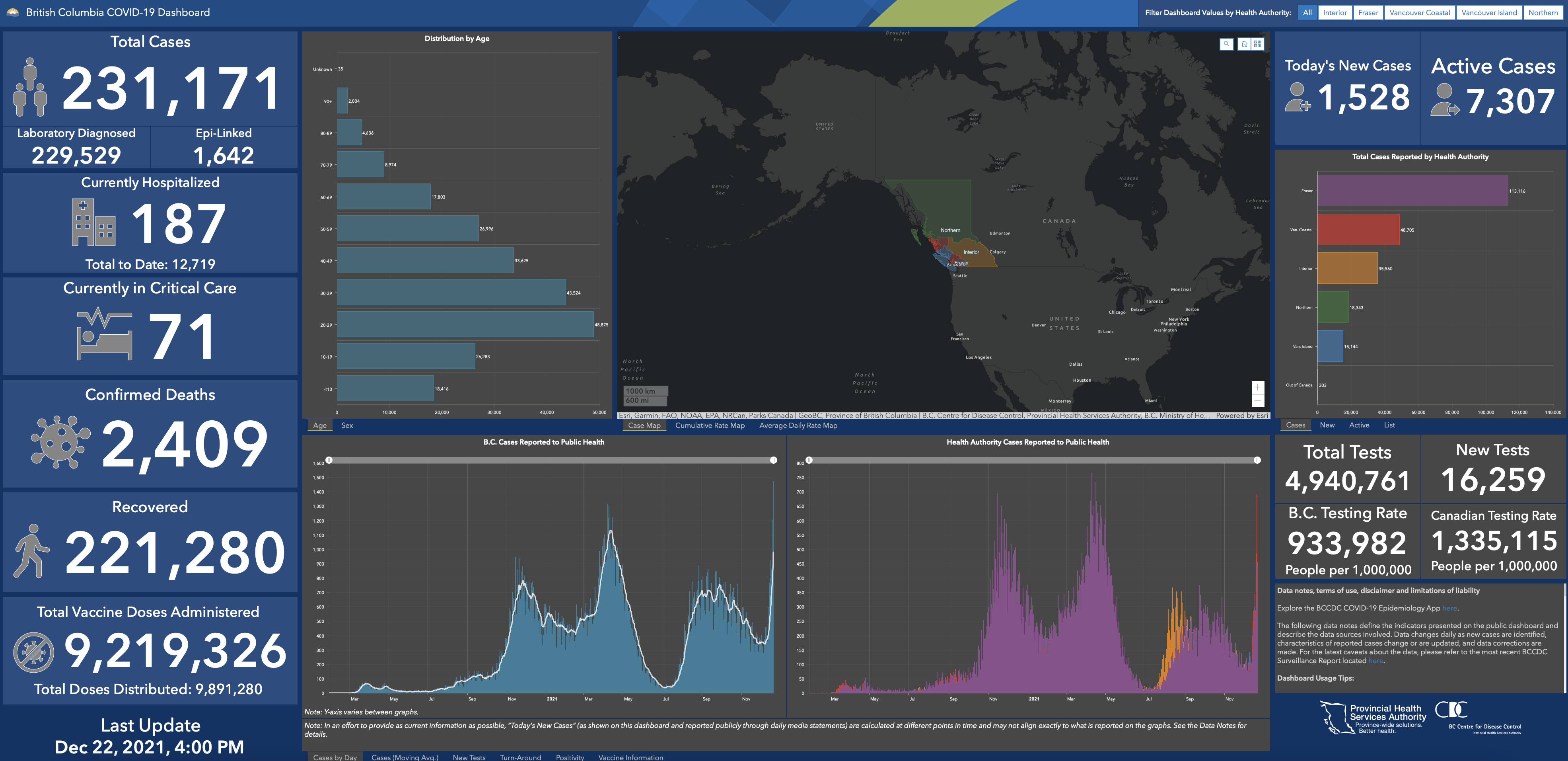Image resolution: width=1568 pixels, height=761 pixels.
Task: Click left handle of B.C. Cases time slider
Action: click(x=329, y=460)
